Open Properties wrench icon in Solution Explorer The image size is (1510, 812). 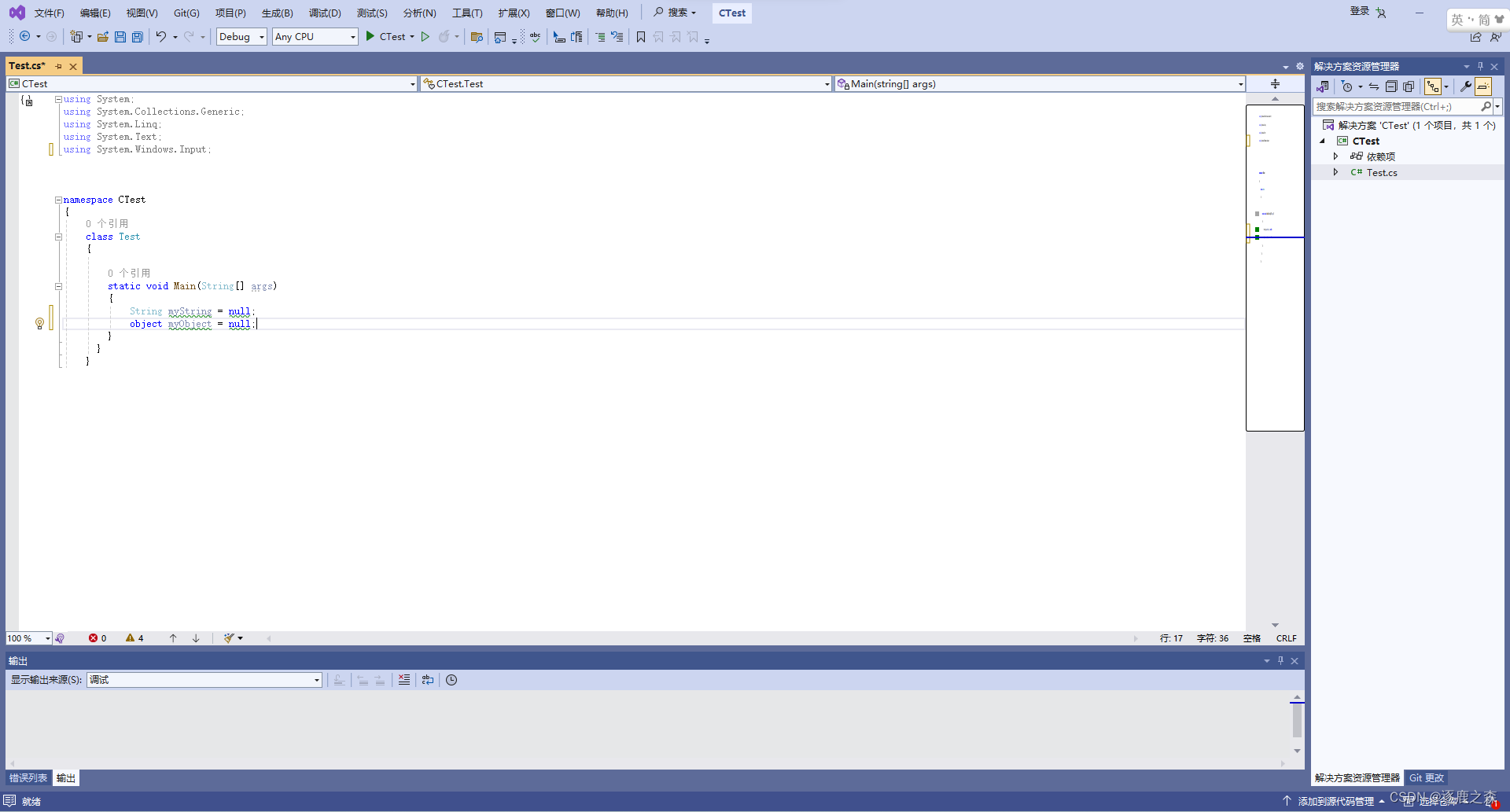1466,86
